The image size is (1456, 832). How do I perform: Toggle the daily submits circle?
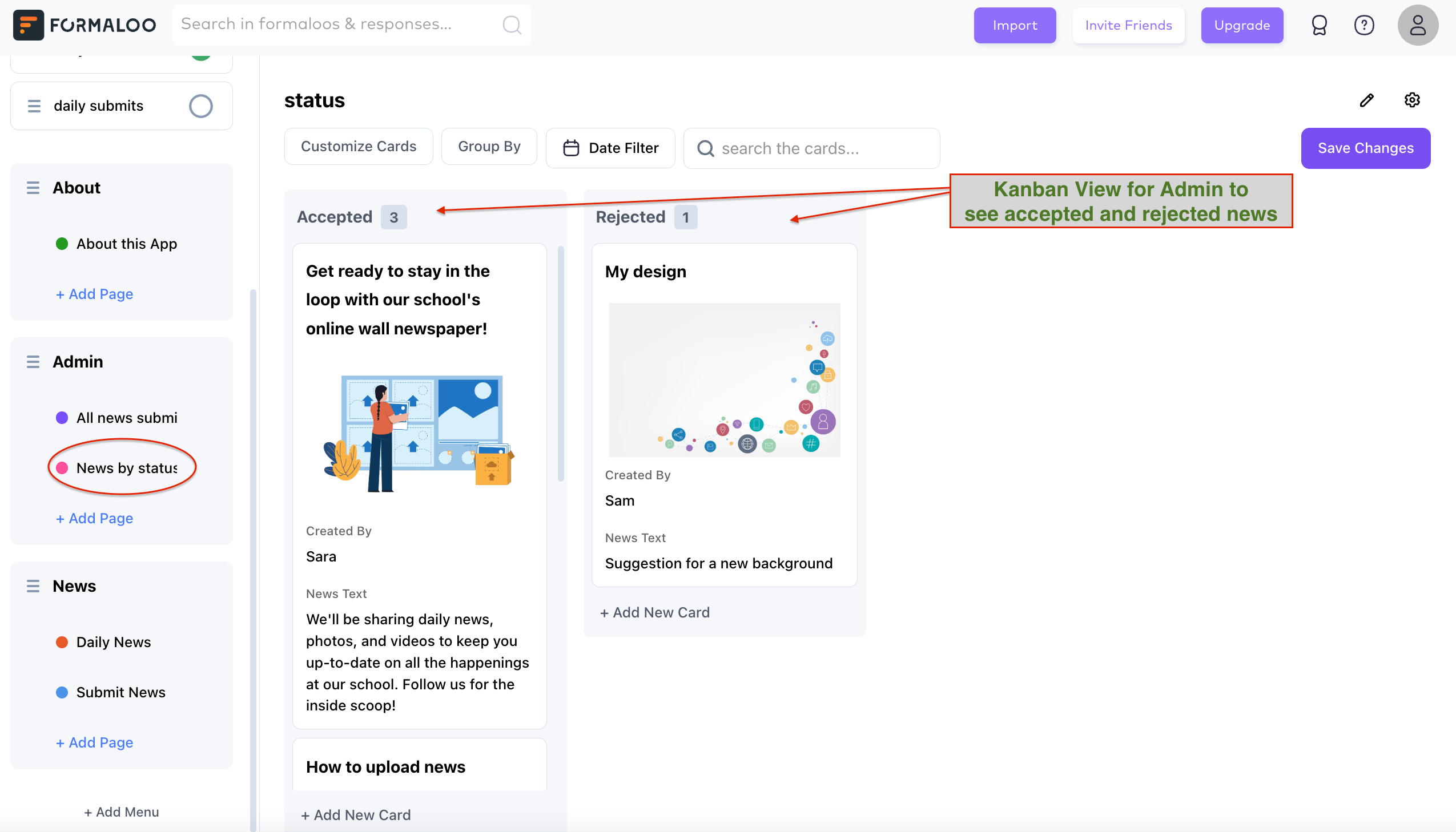(200, 106)
